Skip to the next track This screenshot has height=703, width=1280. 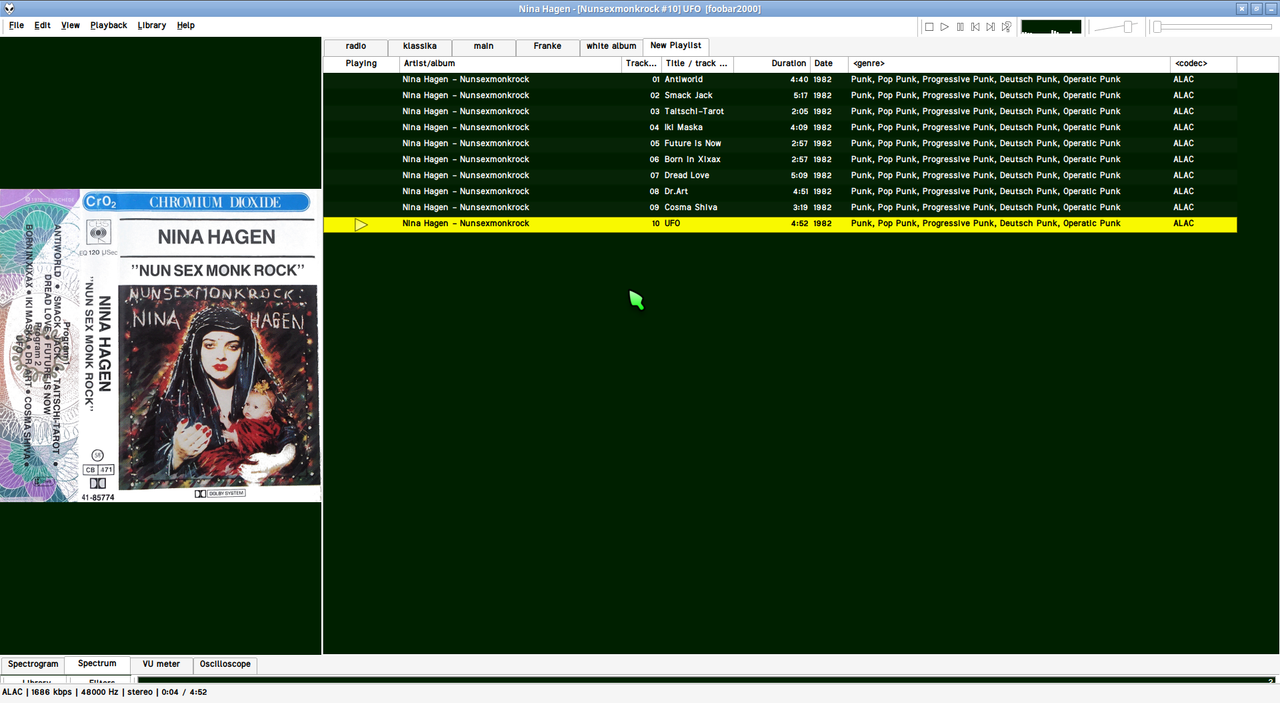(990, 27)
